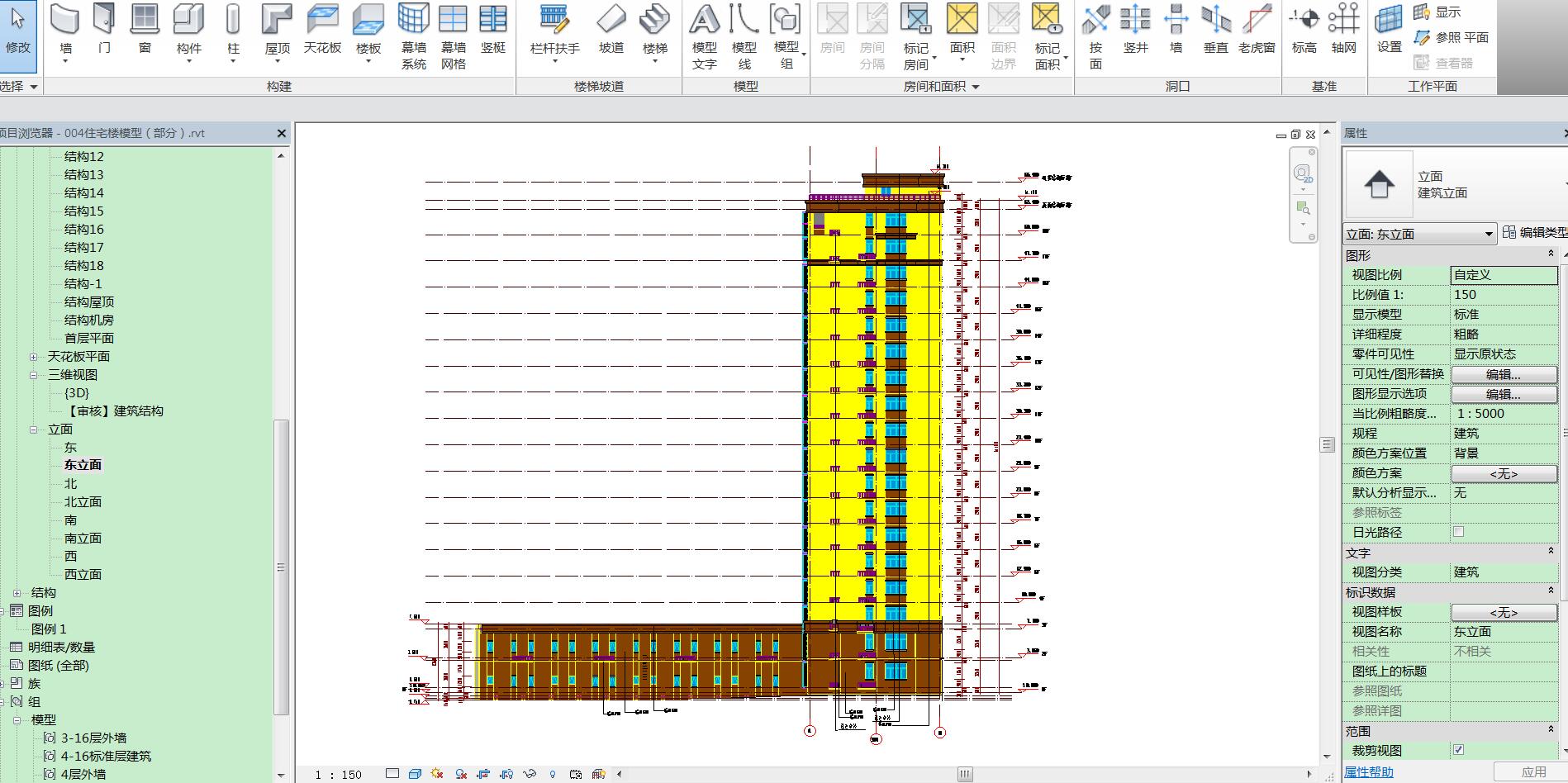This screenshot has width=1568, height=783.
Task: Click the 比例值 150 input field
Action: coord(1503,295)
